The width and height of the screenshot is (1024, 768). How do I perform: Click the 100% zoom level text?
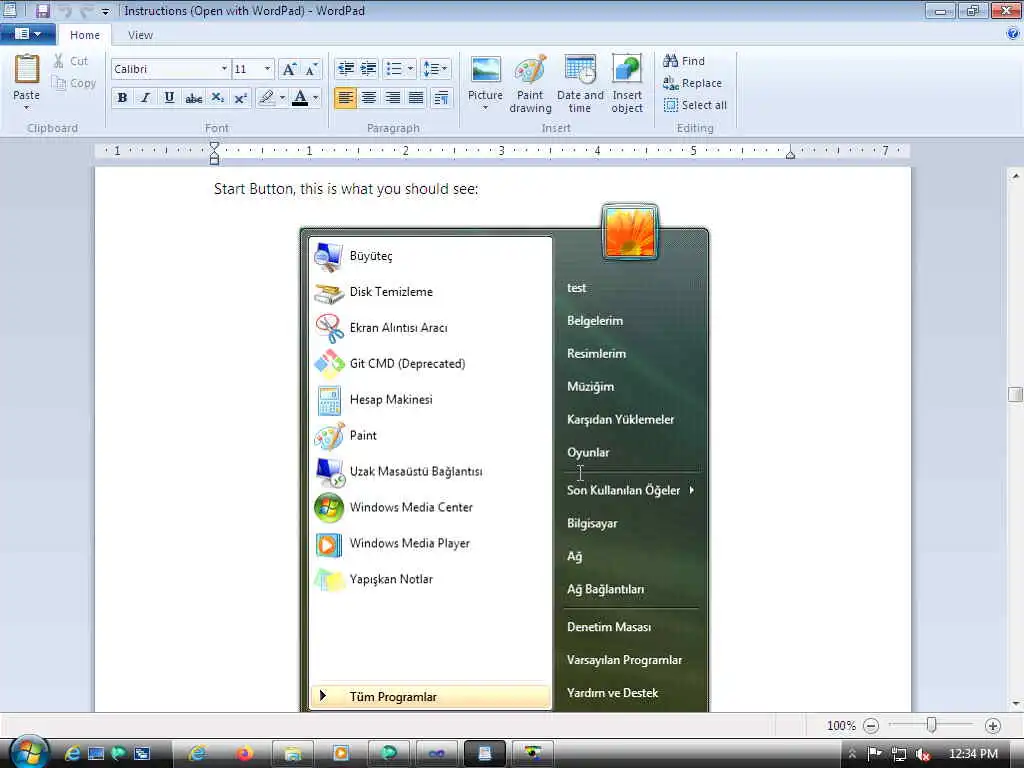point(840,726)
